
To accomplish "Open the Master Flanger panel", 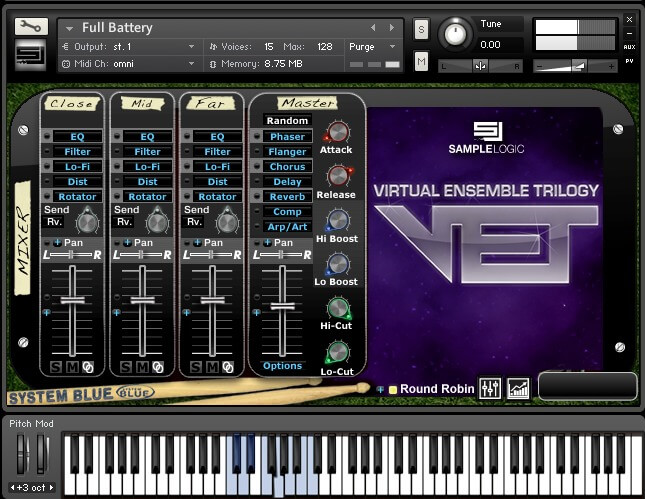I will tap(287, 151).
